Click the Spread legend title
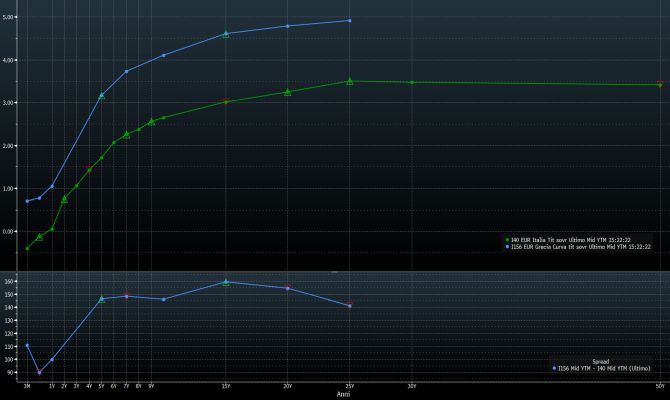Viewport: 670px width, 400px height. tap(601, 361)
